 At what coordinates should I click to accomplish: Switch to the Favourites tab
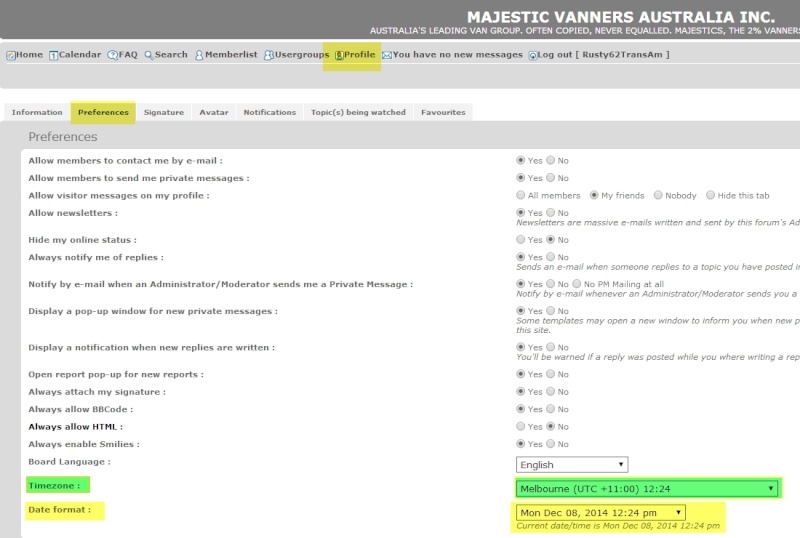(x=443, y=112)
